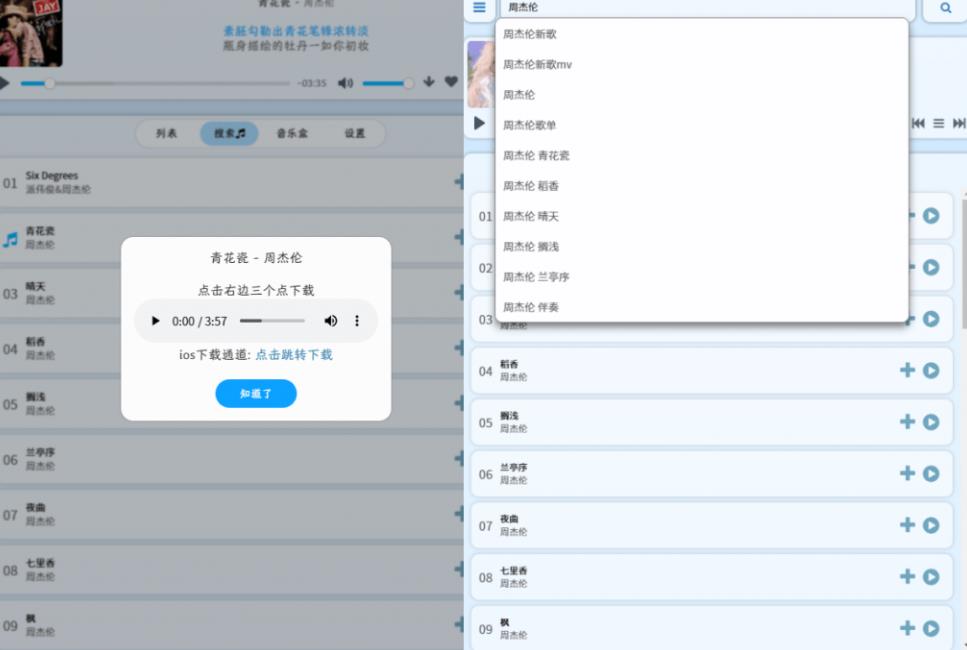Dismiss the dialog with 知道了 button
The image size is (967, 650).
click(x=256, y=393)
